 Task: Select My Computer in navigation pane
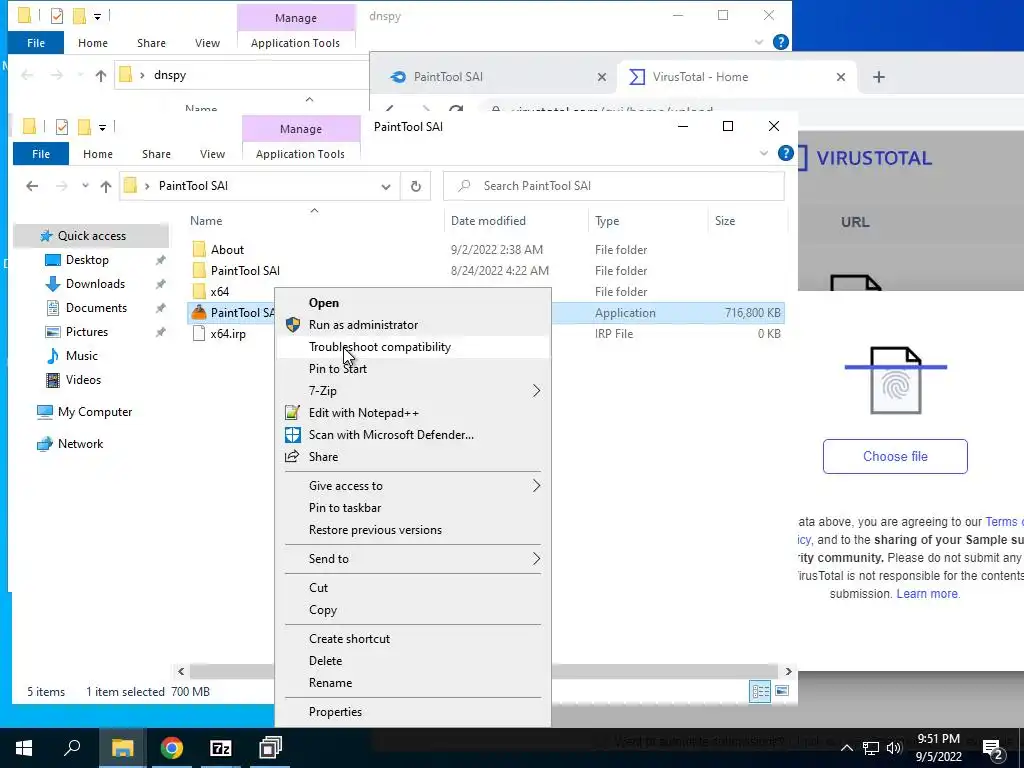pyautogui.click(x=95, y=412)
